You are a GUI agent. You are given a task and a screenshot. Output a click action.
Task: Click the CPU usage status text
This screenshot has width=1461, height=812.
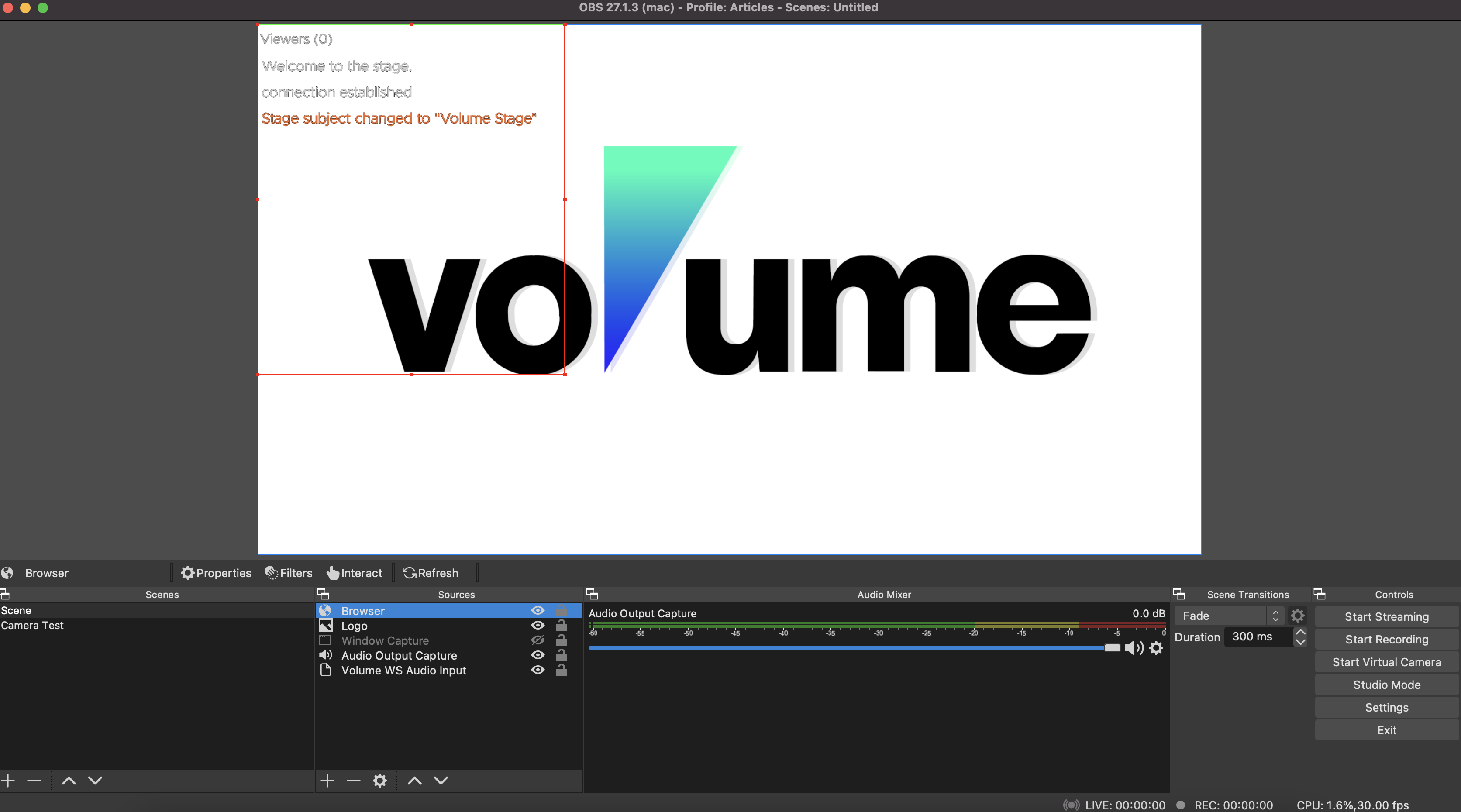(1352, 805)
